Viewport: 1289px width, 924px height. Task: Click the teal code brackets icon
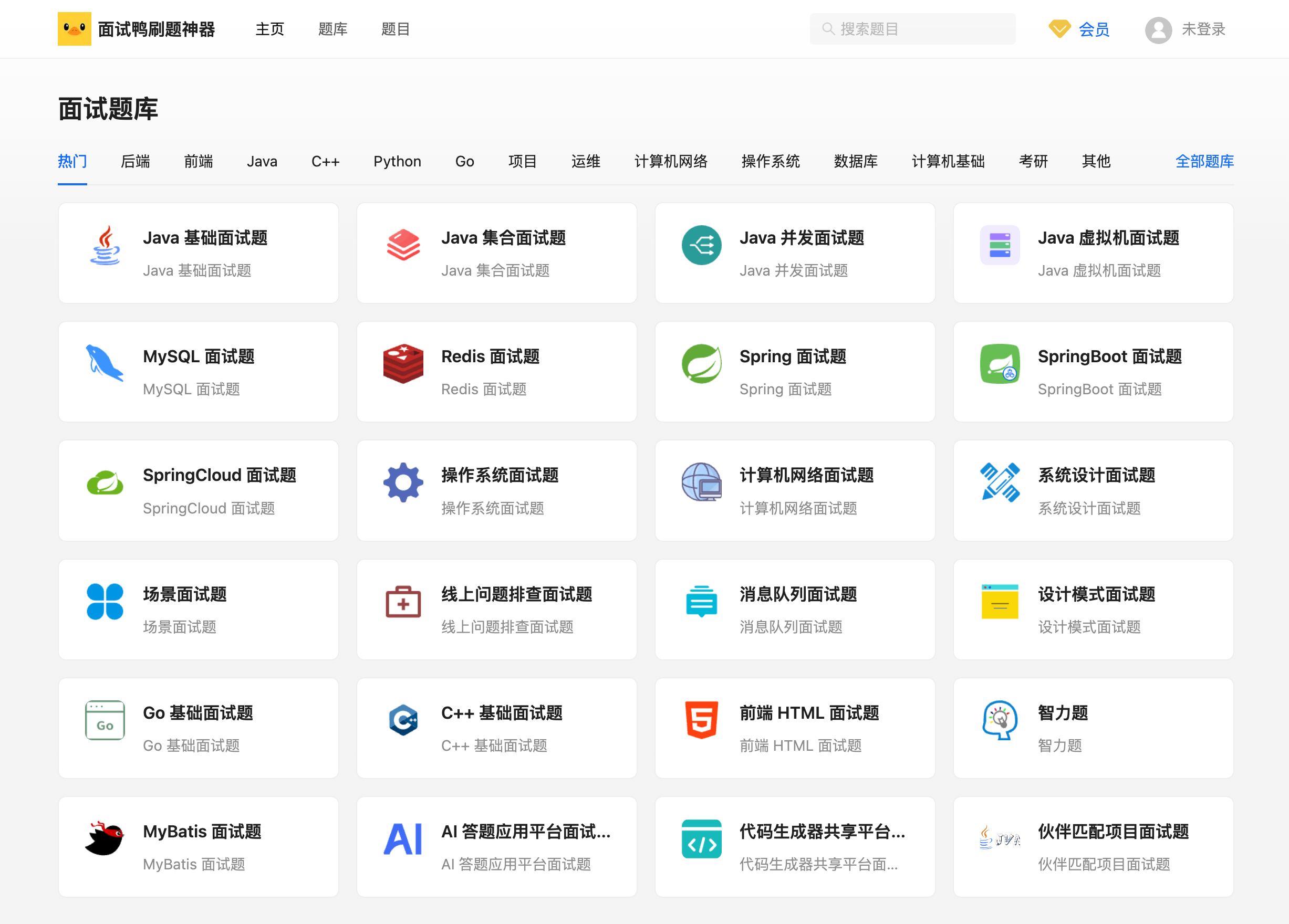(701, 839)
